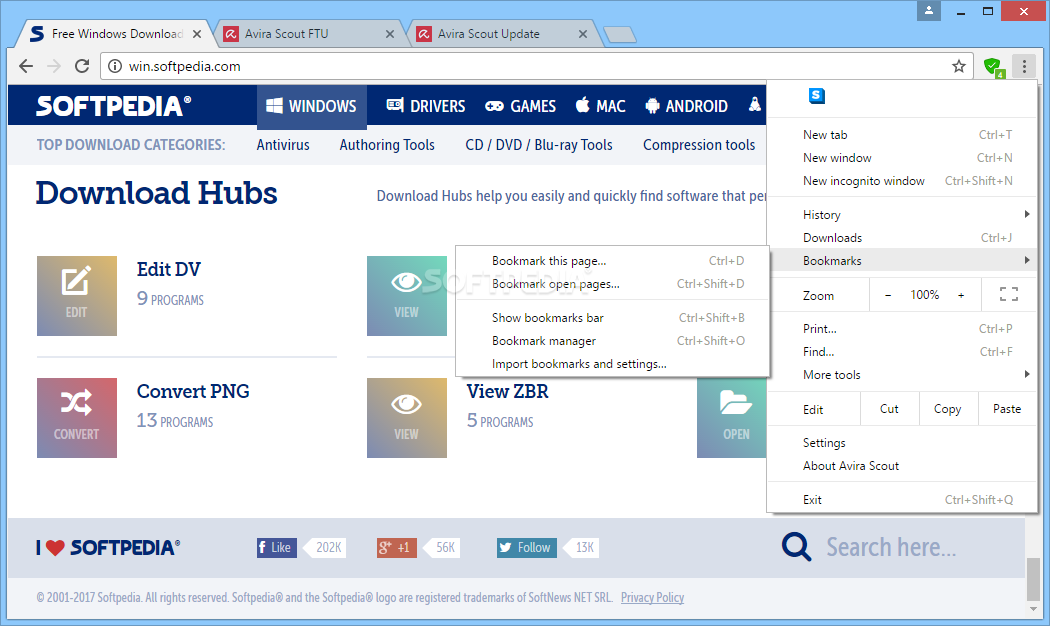Select New window in the menu
Screen dimensions: 1050x626
(902, 158)
